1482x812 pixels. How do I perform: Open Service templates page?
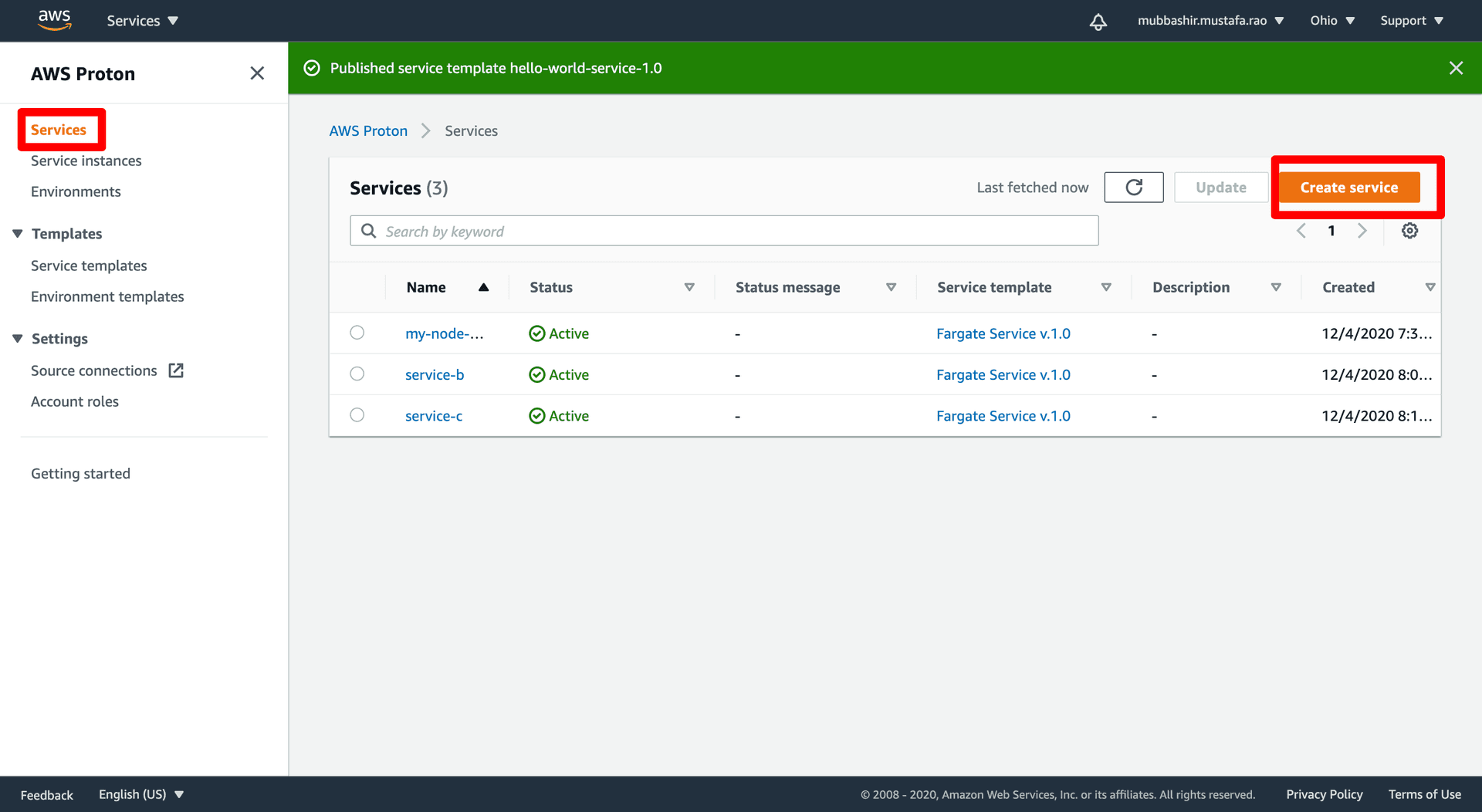(x=89, y=266)
